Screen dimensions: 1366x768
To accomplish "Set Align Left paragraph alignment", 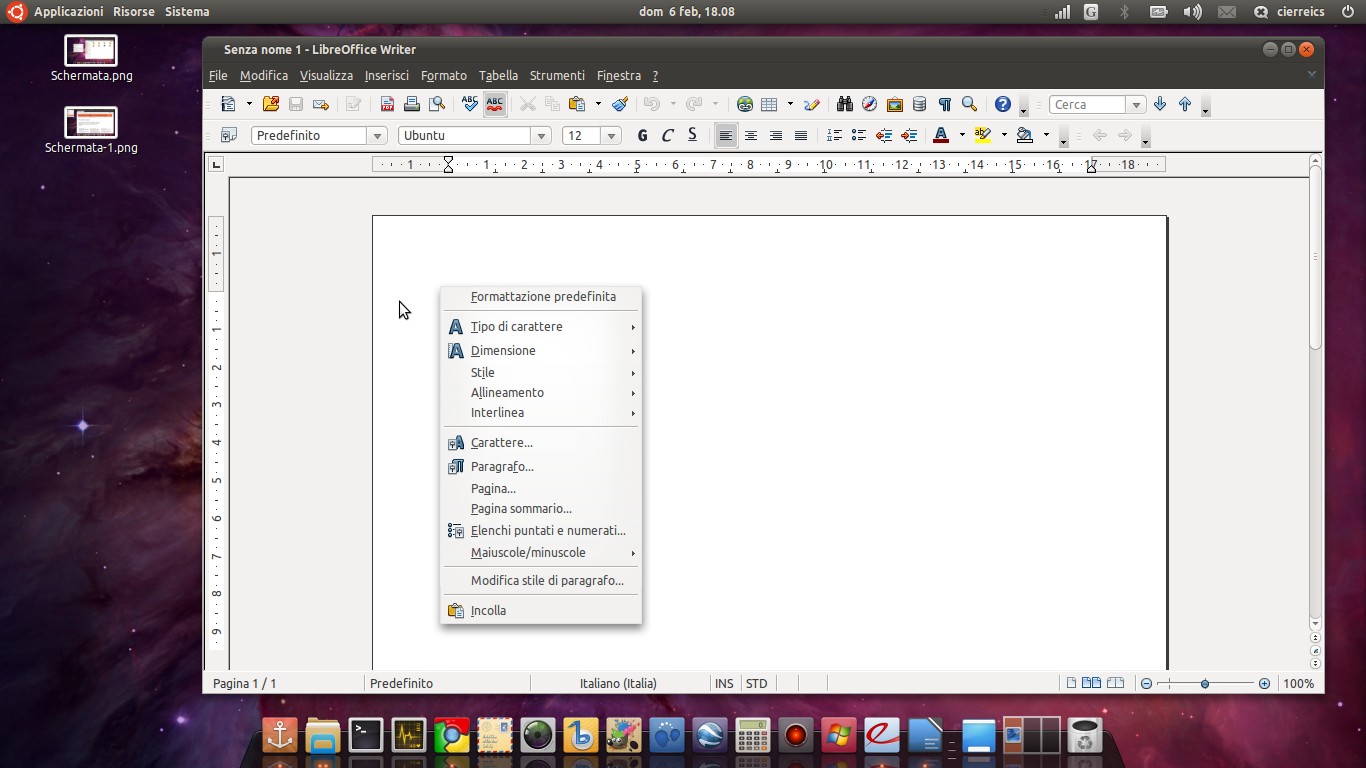I will [726, 135].
